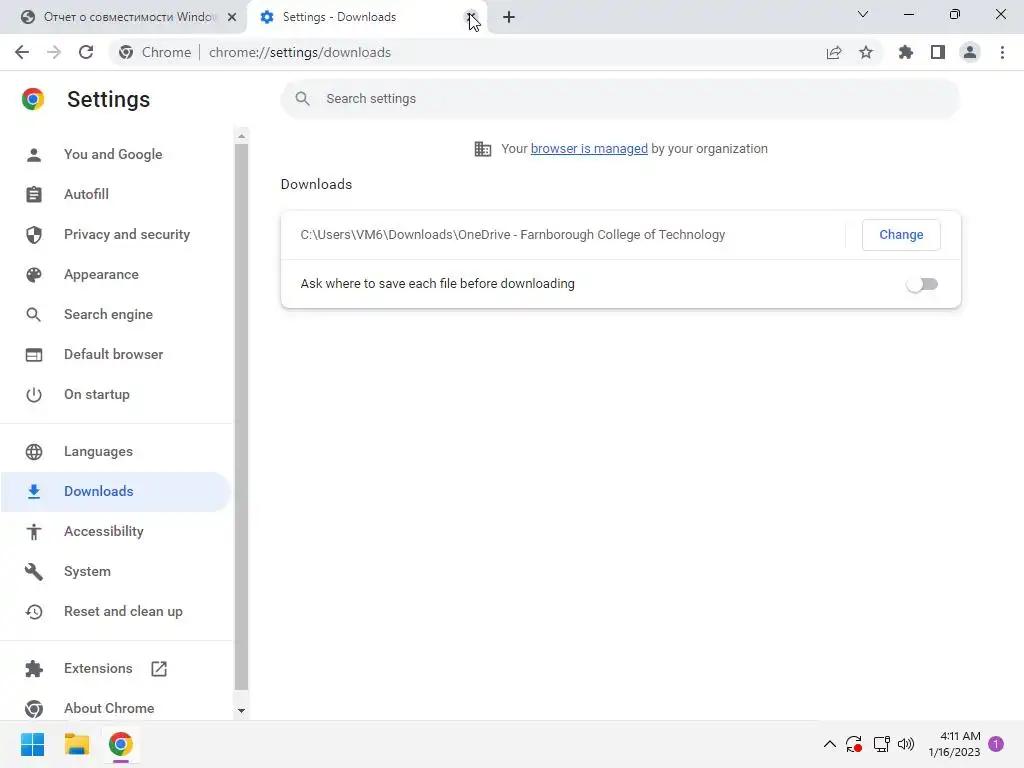Open a new tab with plus button
This screenshot has width=1024, height=768.
coord(509,17)
